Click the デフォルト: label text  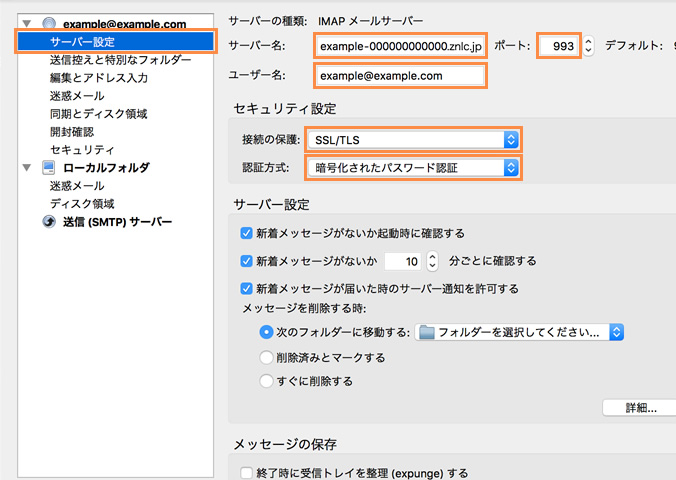coord(633,45)
